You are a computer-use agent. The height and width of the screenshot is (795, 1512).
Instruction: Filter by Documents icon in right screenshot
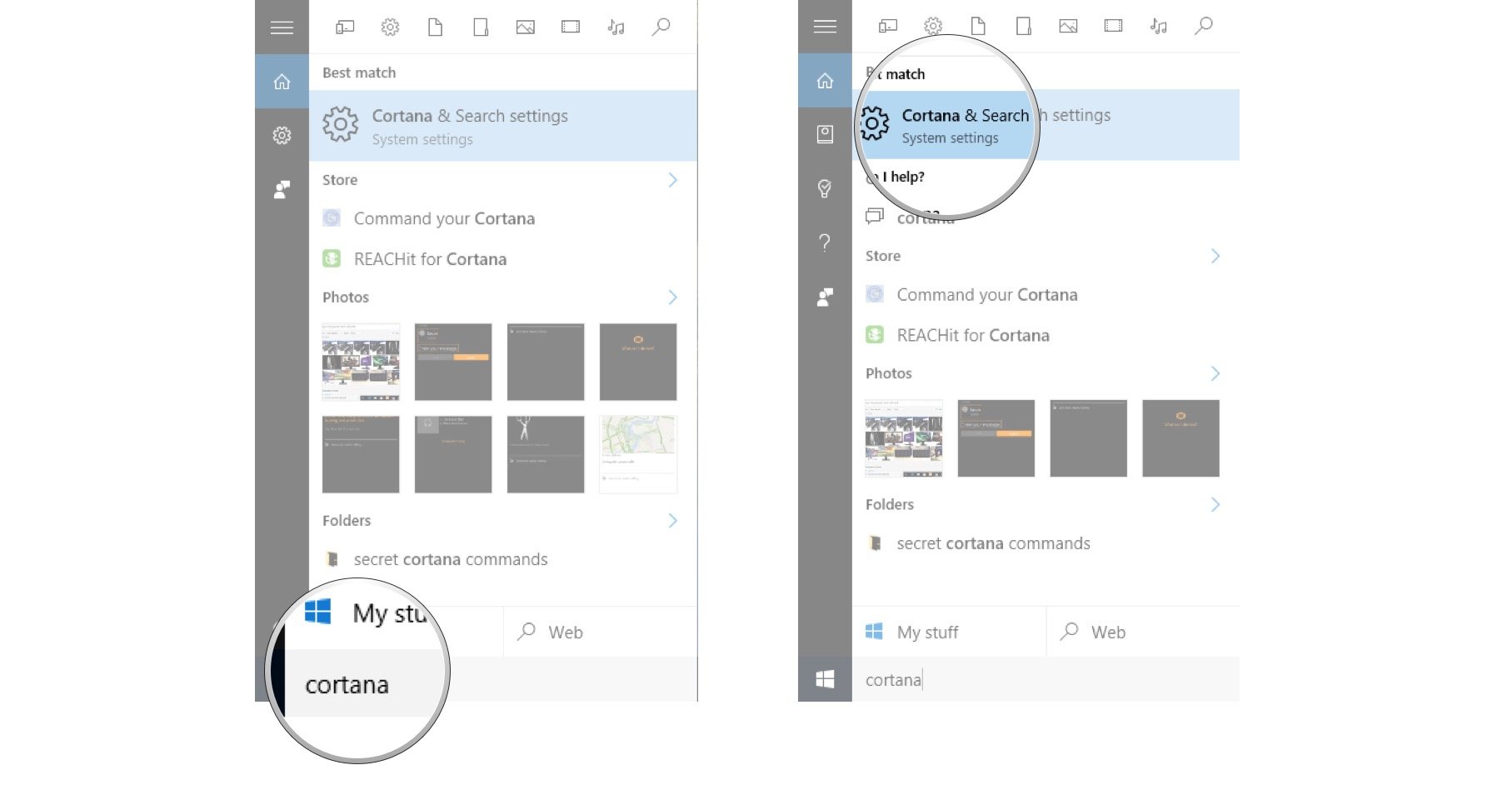pos(978,27)
